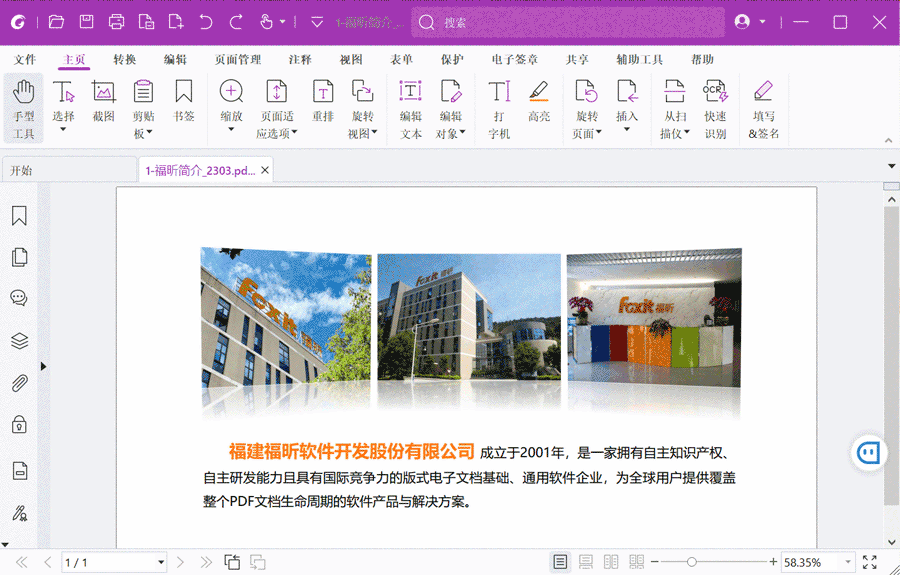Select the Hand tool (手型工具)
Screen dimensions: 900x575
24,109
